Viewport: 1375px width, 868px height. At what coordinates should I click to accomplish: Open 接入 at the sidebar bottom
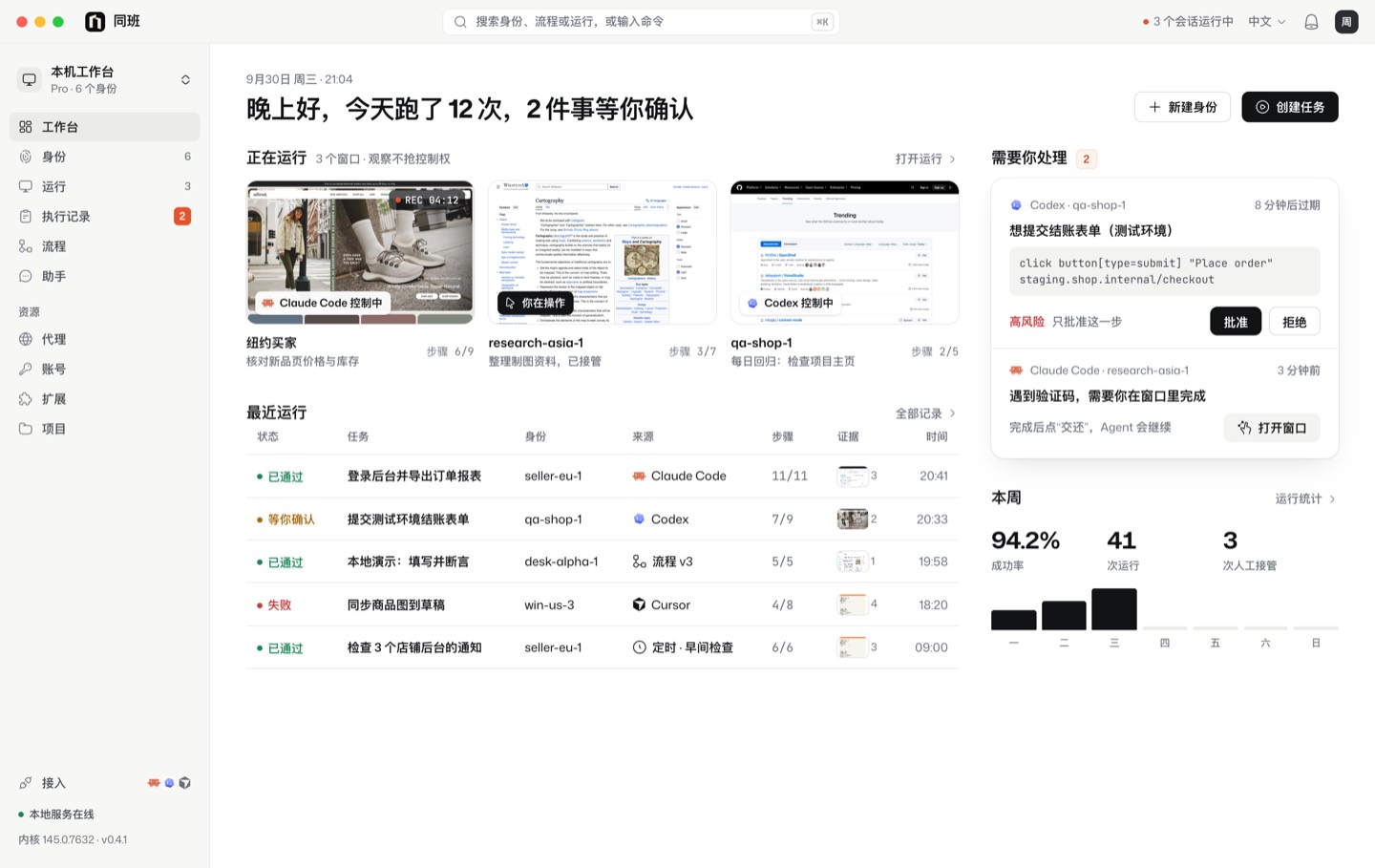(x=104, y=783)
